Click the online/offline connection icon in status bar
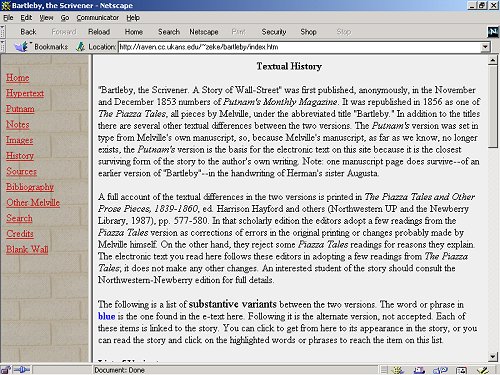The height and width of the screenshot is (375, 500). pos(22,370)
